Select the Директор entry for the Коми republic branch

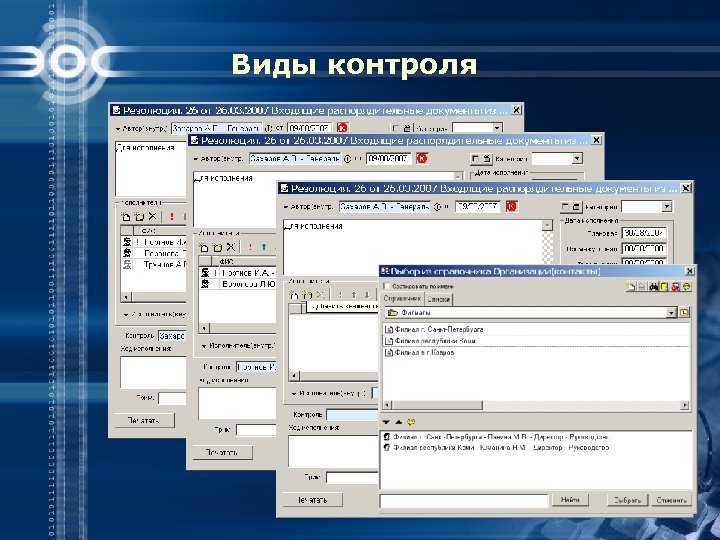tap(496, 447)
